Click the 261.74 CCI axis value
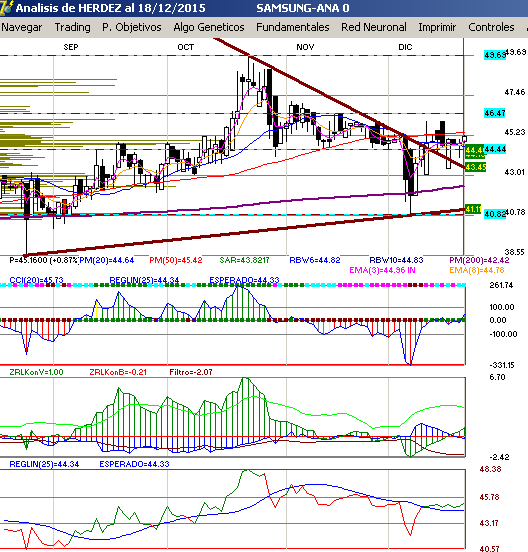Viewport: 528px width, 552px height. coord(501,285)
